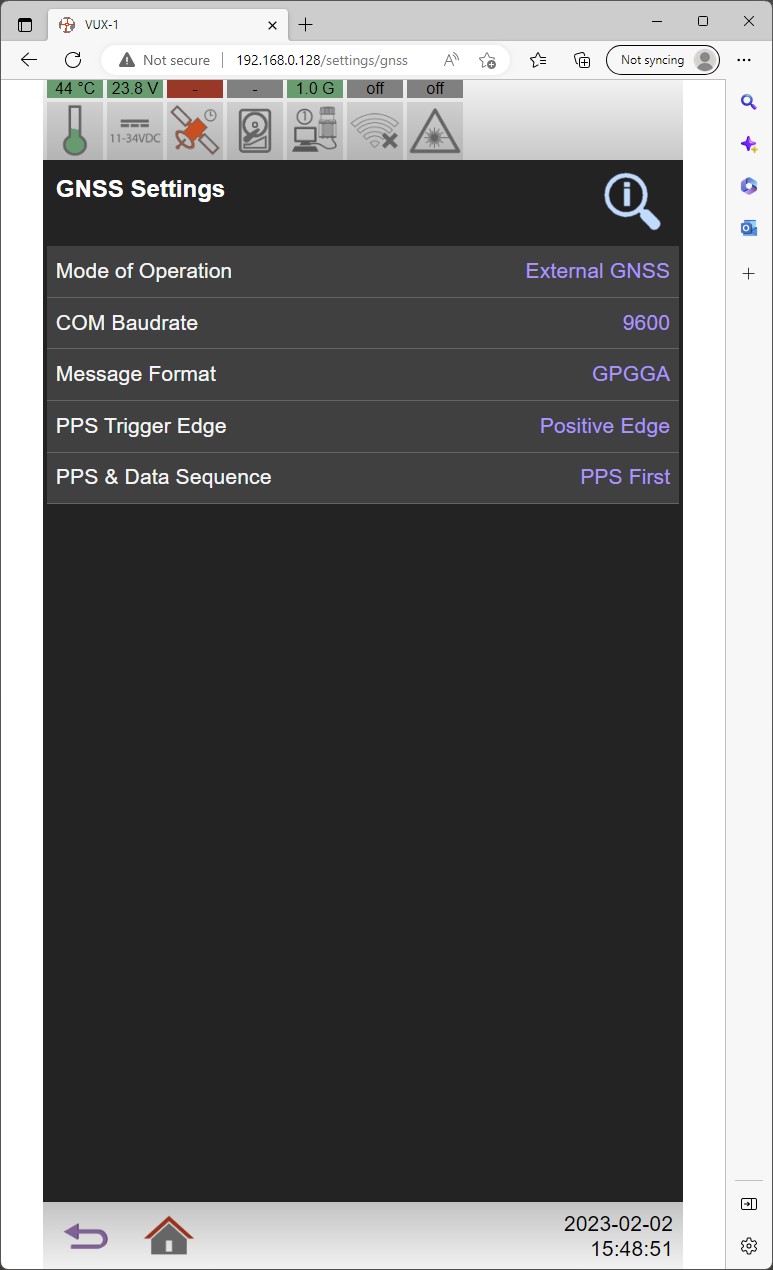Viewport: 773px width, 1270px height.
Task: Select the VUX-1 browser tab
Action: tap(160, 24)
